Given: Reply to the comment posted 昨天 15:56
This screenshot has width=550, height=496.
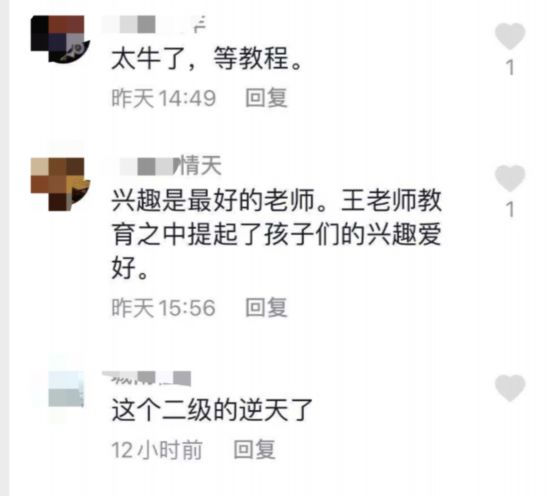Looking at the screenshot, I should tap(266, 308).
